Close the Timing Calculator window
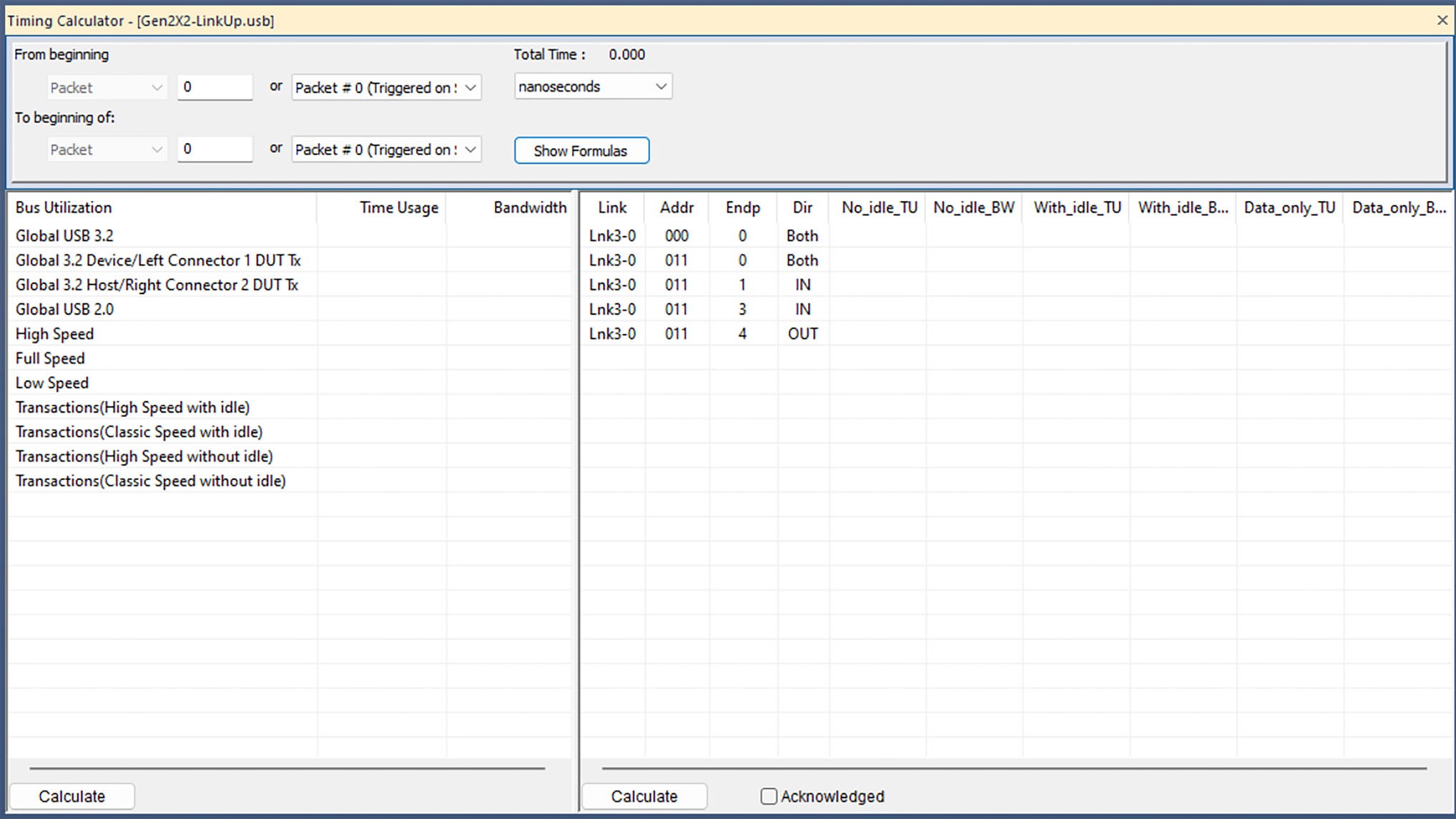Image resolution: width=1456 pixels, height=819 pixels. coord(1442,20)
